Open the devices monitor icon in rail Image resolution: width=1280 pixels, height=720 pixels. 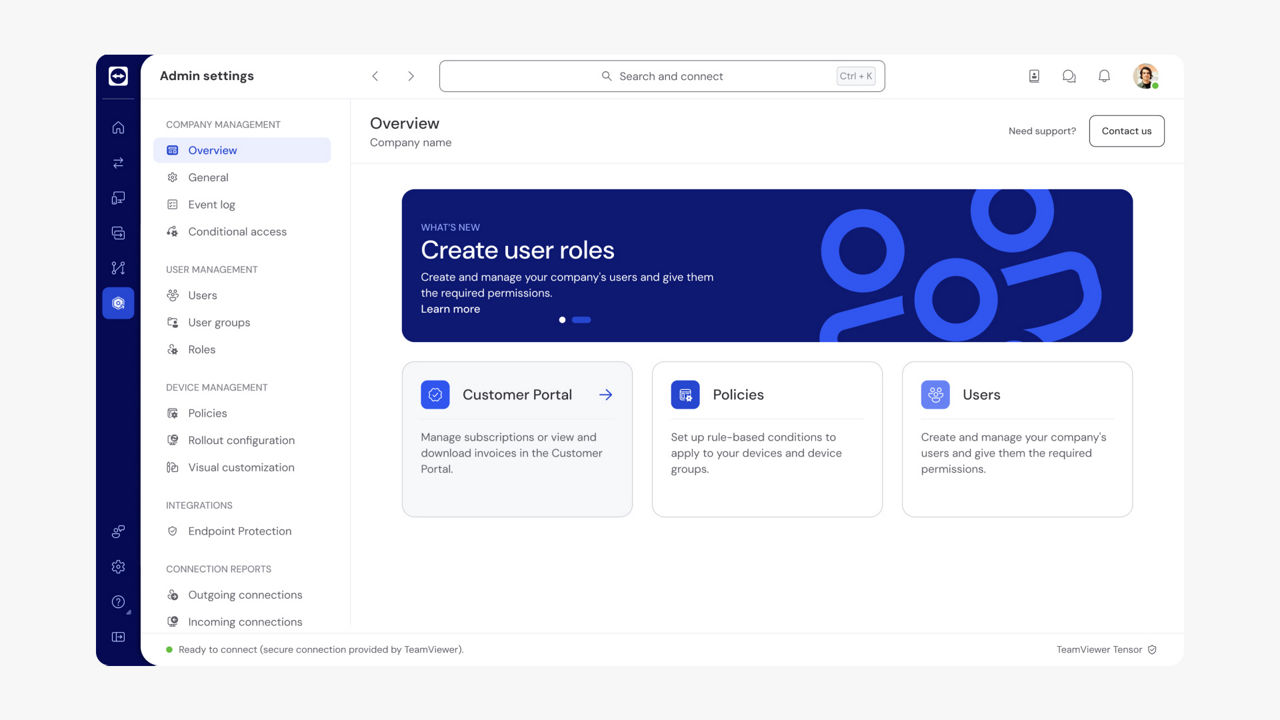point(118,198)
